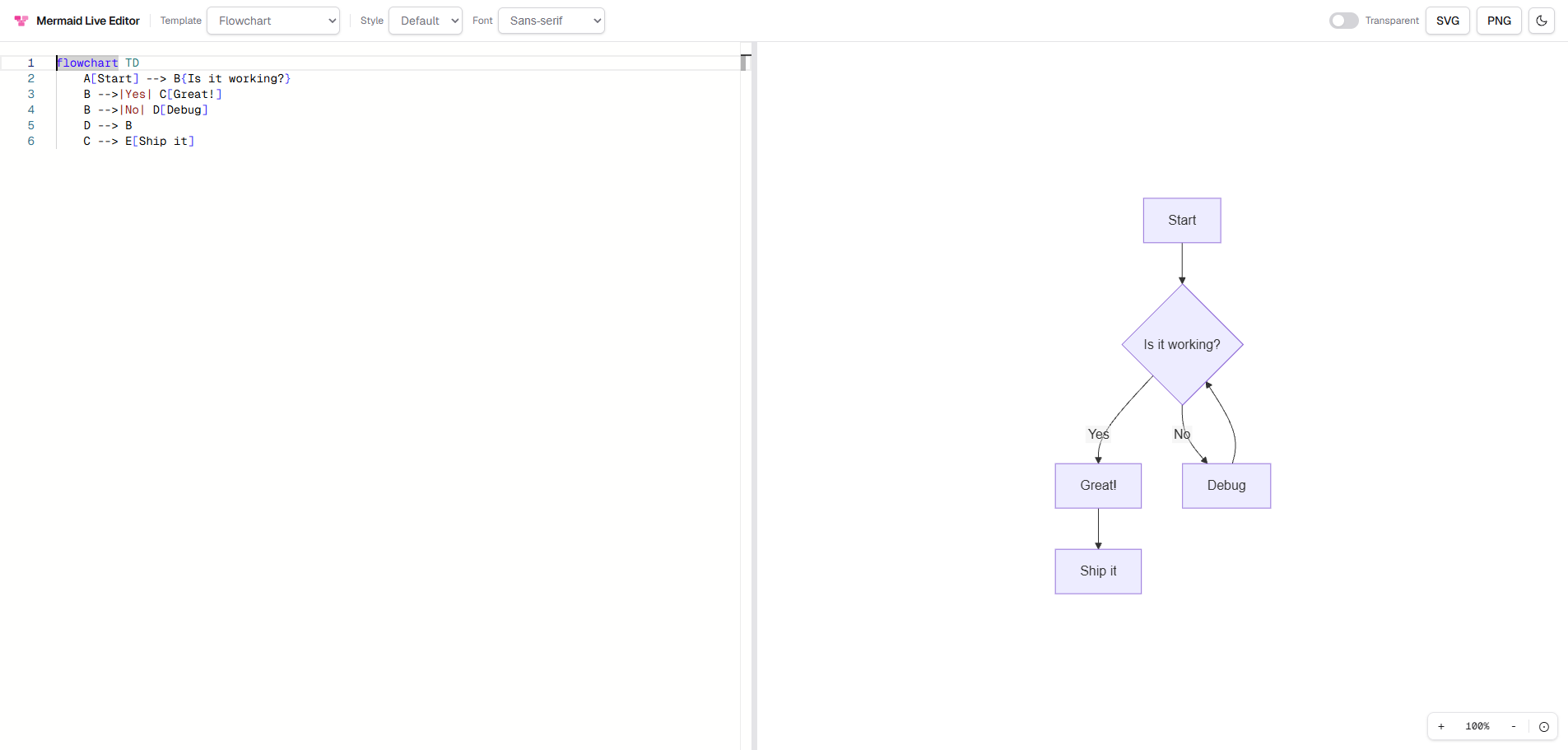The image size is (1568, 750).
Task: Click line number 4 in the gutter
Action: pos(31,110)
